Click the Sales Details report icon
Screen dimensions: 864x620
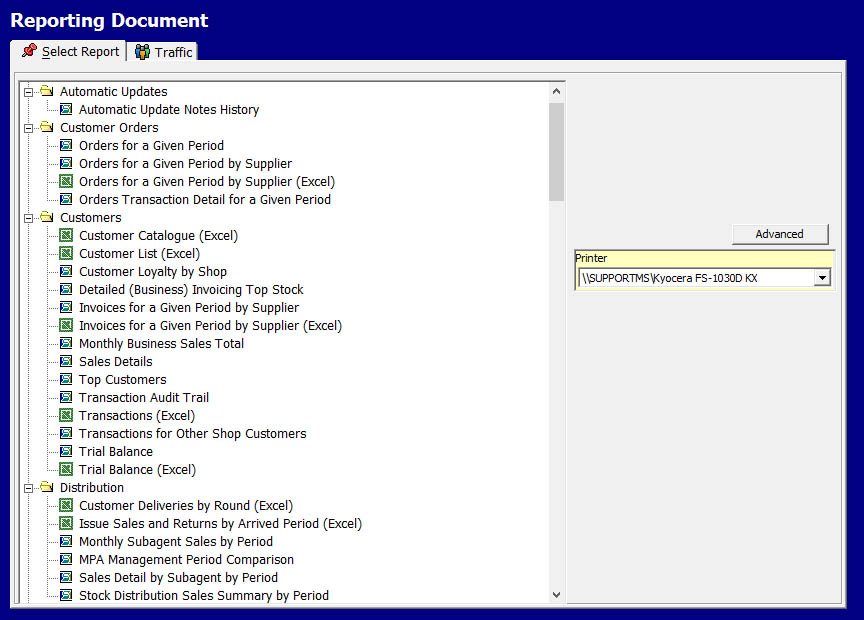pos(66,362)
